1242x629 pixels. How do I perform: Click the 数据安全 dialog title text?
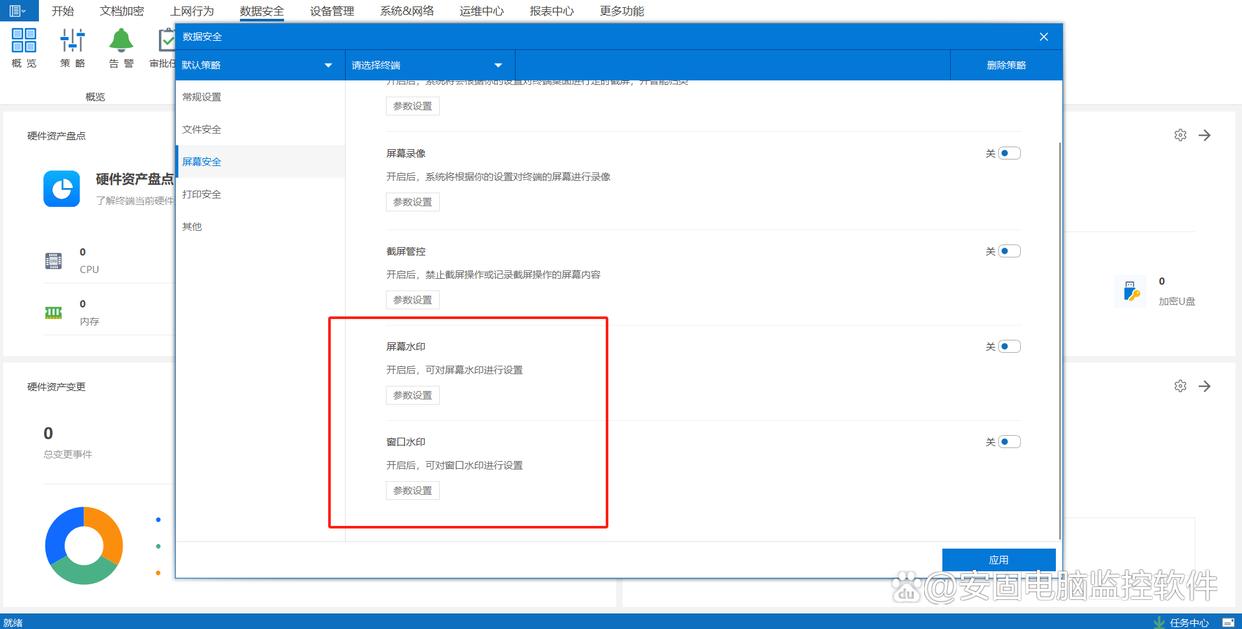pos(202,36)
